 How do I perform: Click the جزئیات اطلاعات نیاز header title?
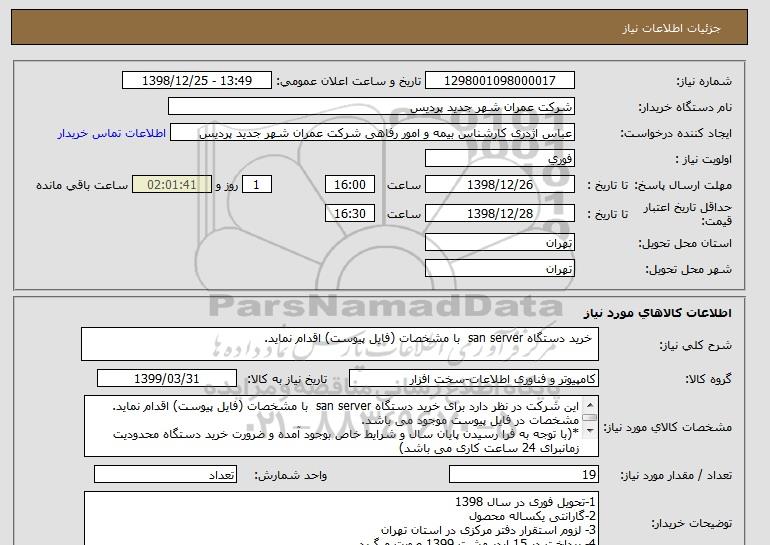coord(671,28)
